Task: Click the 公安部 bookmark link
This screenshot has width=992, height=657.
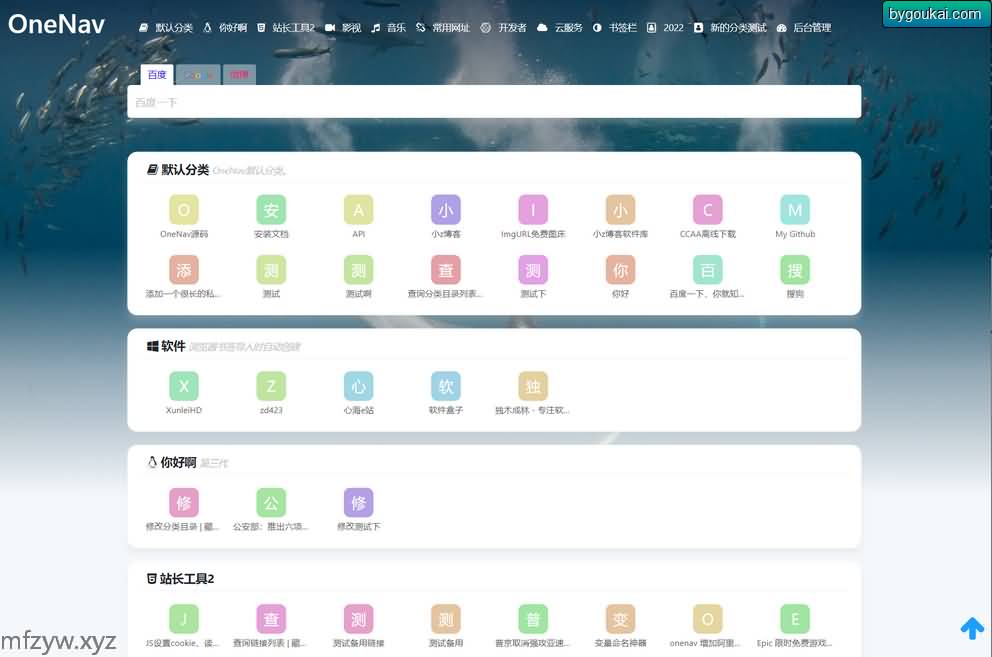Action: 271,526
